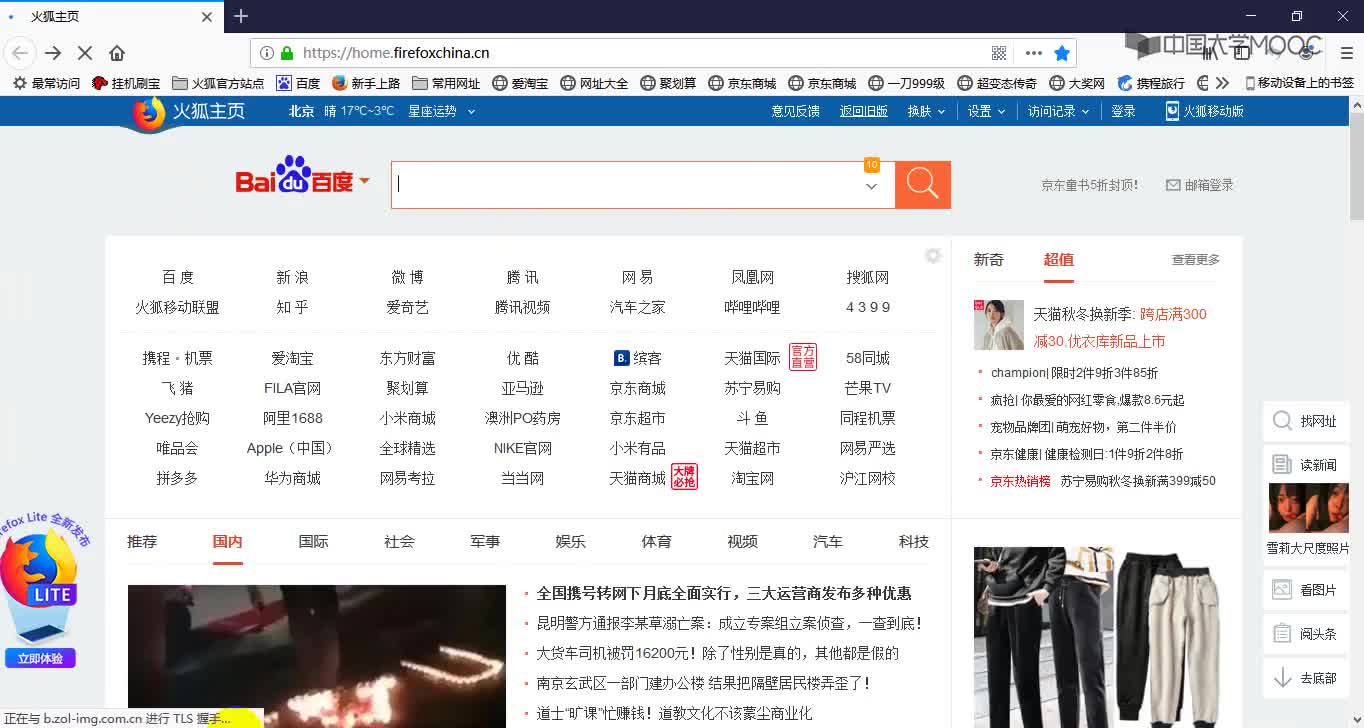
Task: Switch to the 超值 tab
Action: [x=1058, y=259]
